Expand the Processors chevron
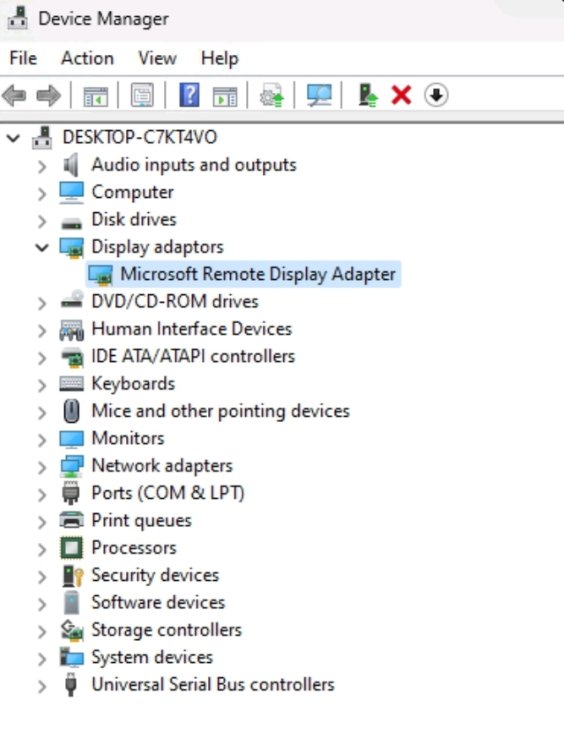 [42, 549]
